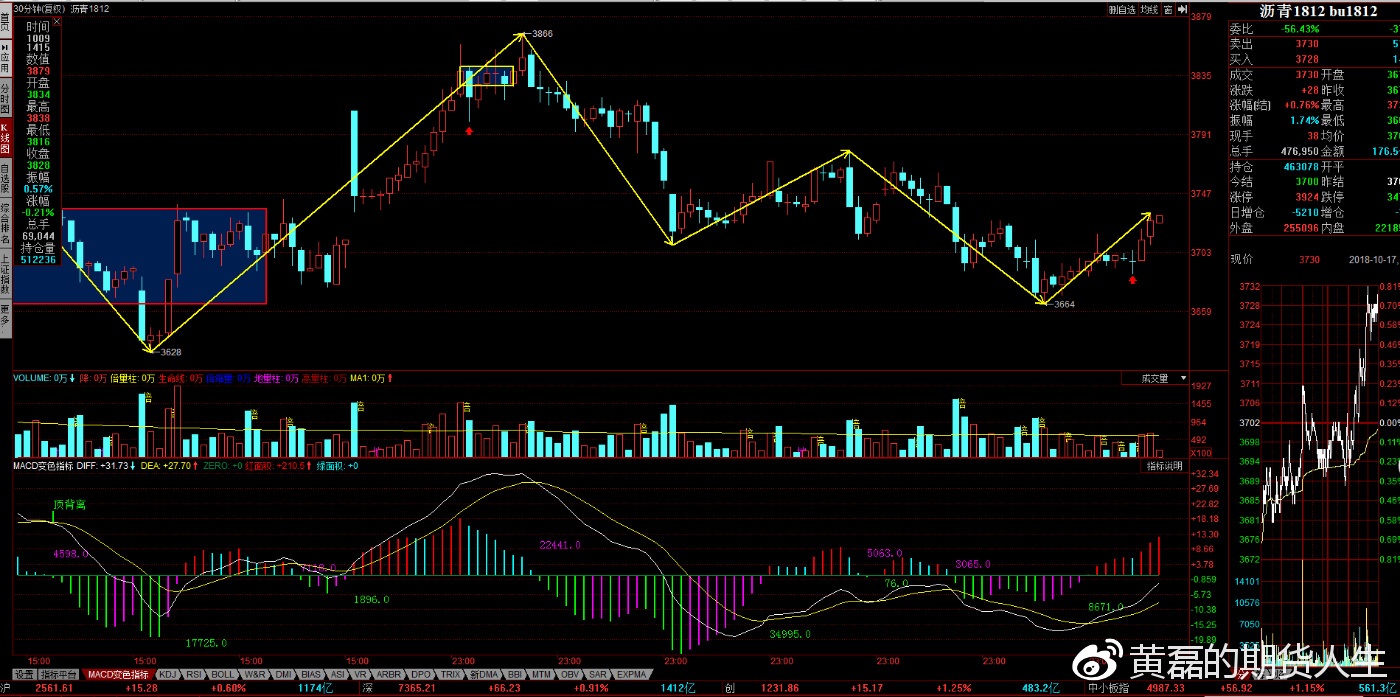Viewport: 1400px width, 697px height.
Task: Click the yellow rectangle annotation near the peak
Action: click(x=486, y=76)
